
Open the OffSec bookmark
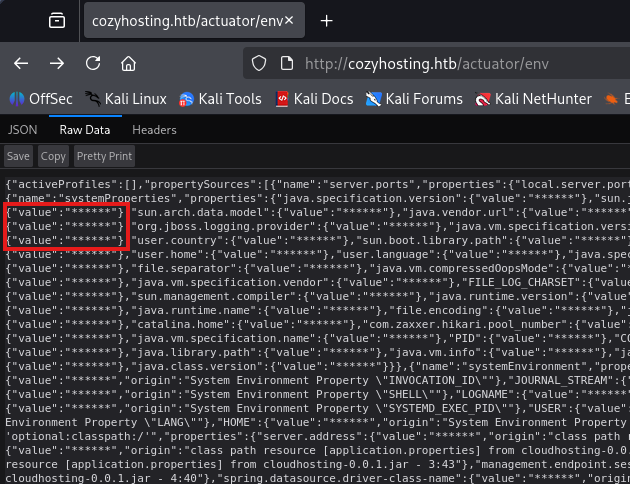coord(38,98)
